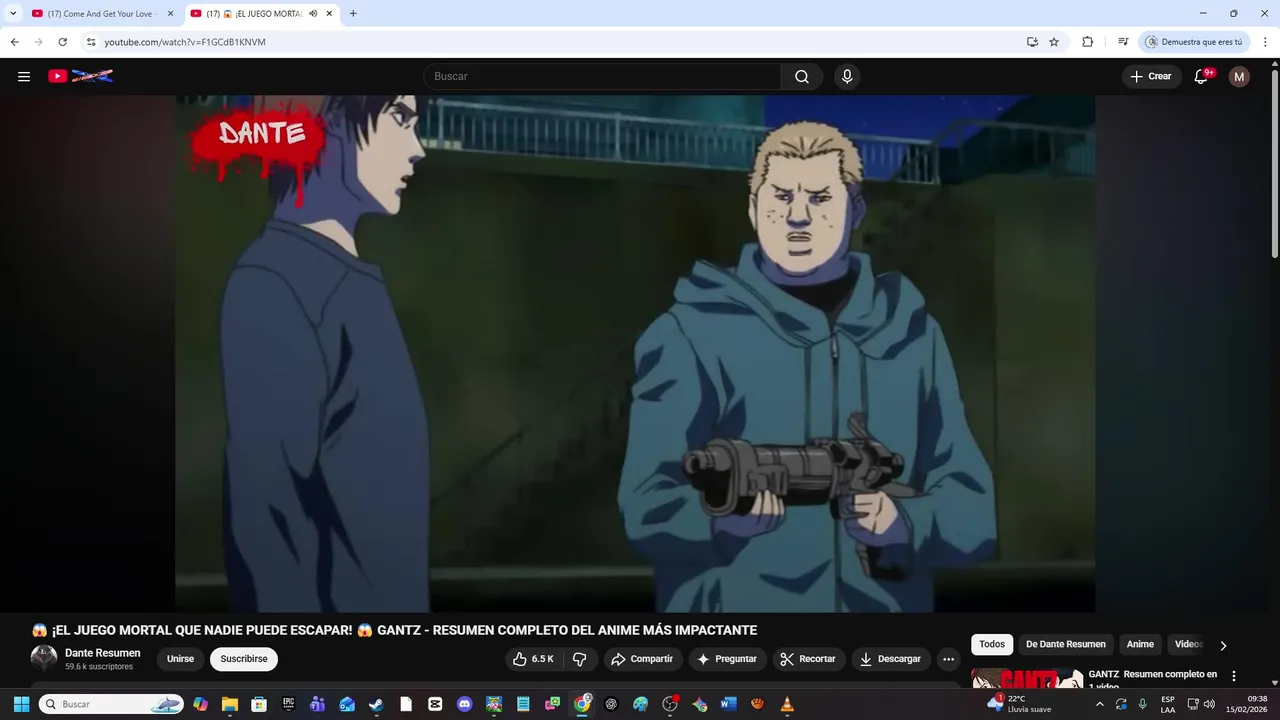Click the video title text
Viewport: 1280px width, 720px height.
(394, 630)
